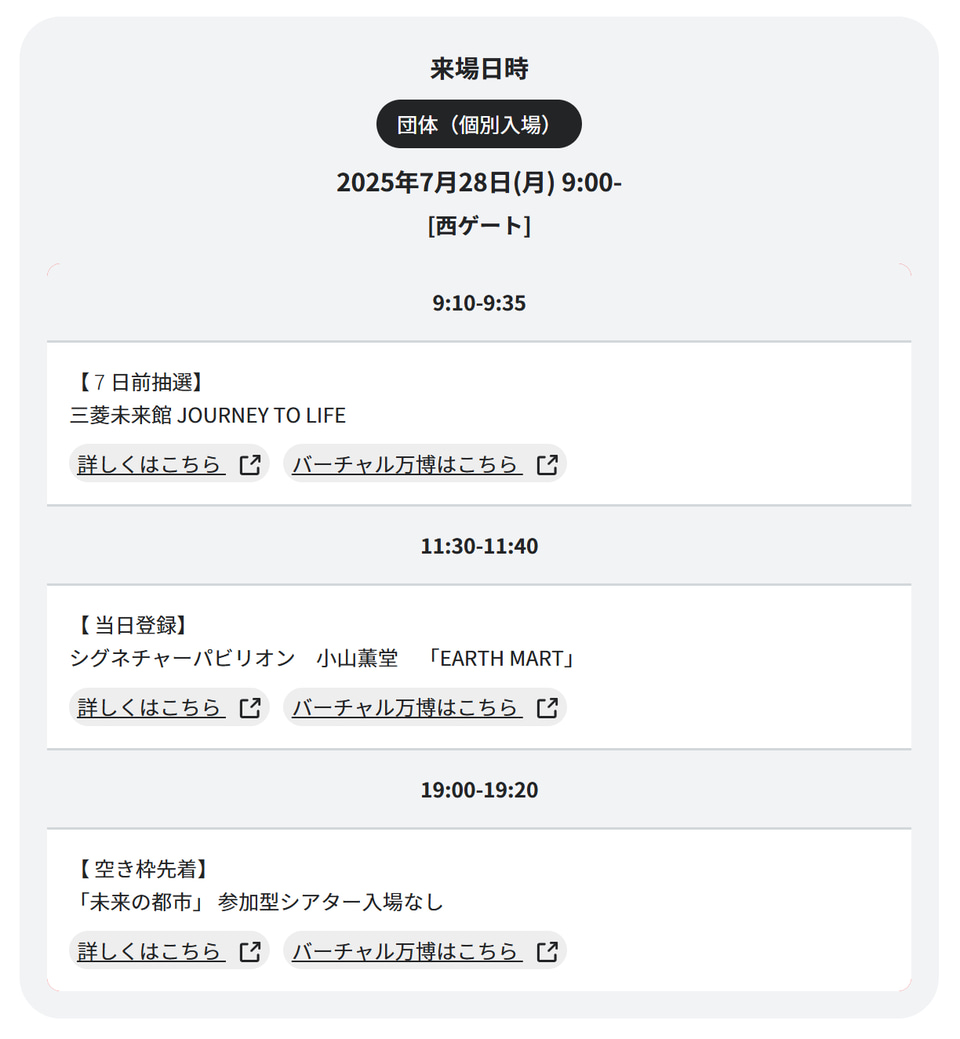Click the 11:30-11:40 time header

[x=479, y=546]
